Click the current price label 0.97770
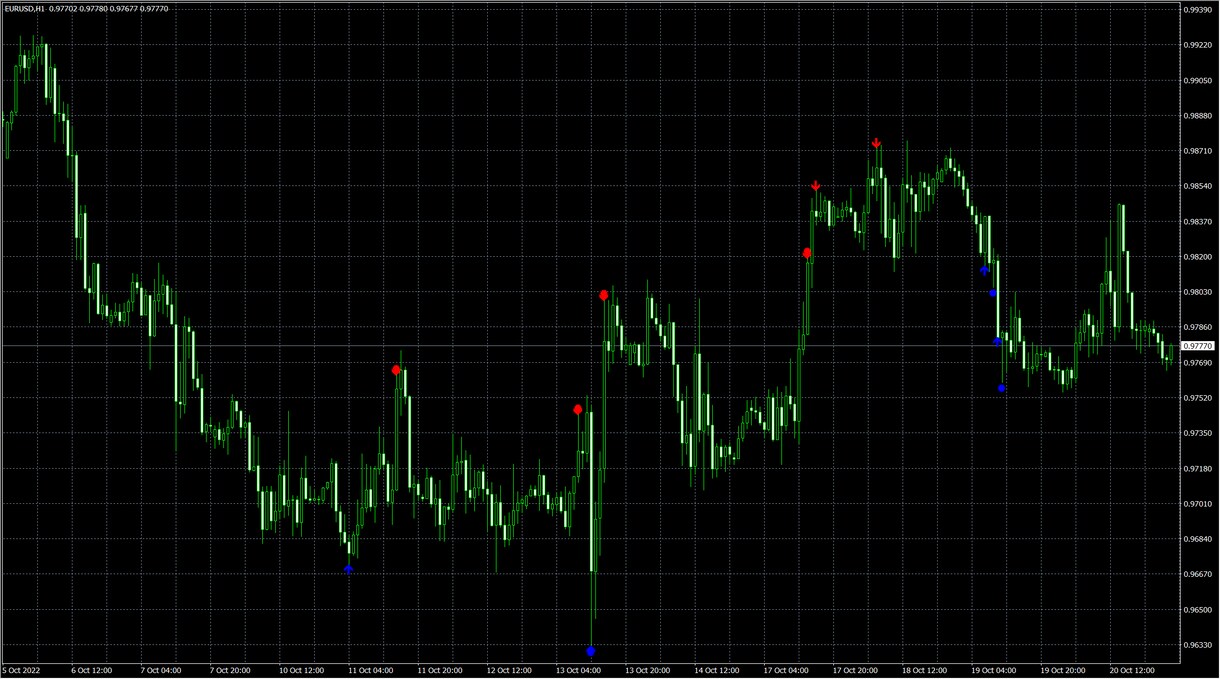 tap(1199, 345)
